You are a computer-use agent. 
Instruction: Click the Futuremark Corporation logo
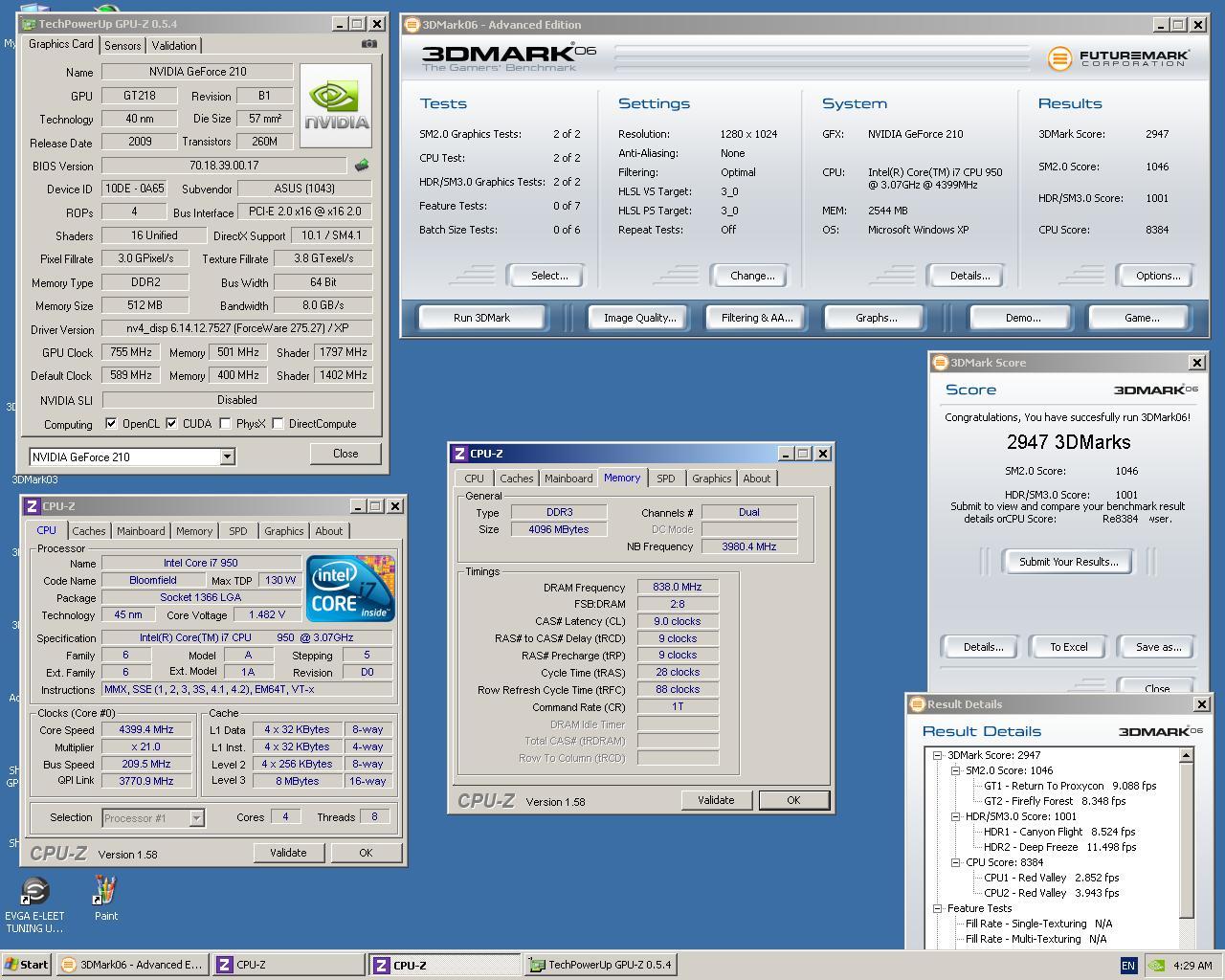(1119, 58)
